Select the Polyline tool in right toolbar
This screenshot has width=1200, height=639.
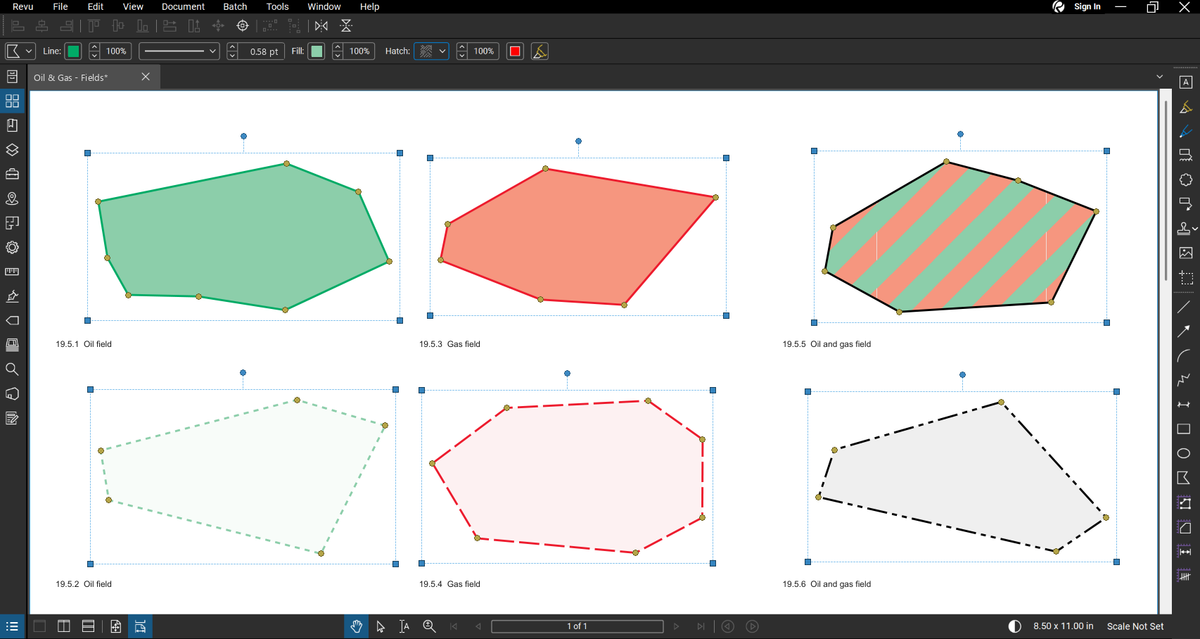coord(1185,380)
